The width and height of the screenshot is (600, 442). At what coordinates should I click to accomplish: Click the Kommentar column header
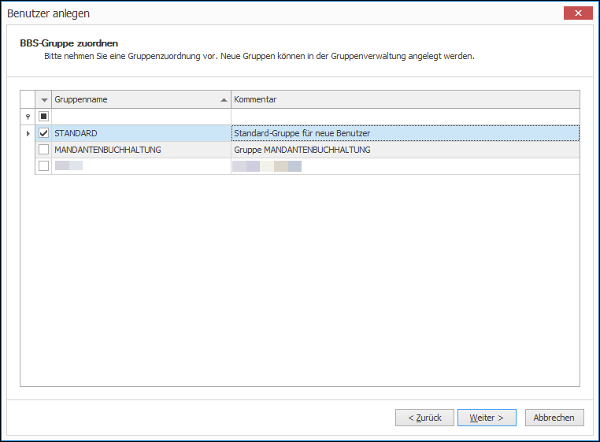[405, 99]
